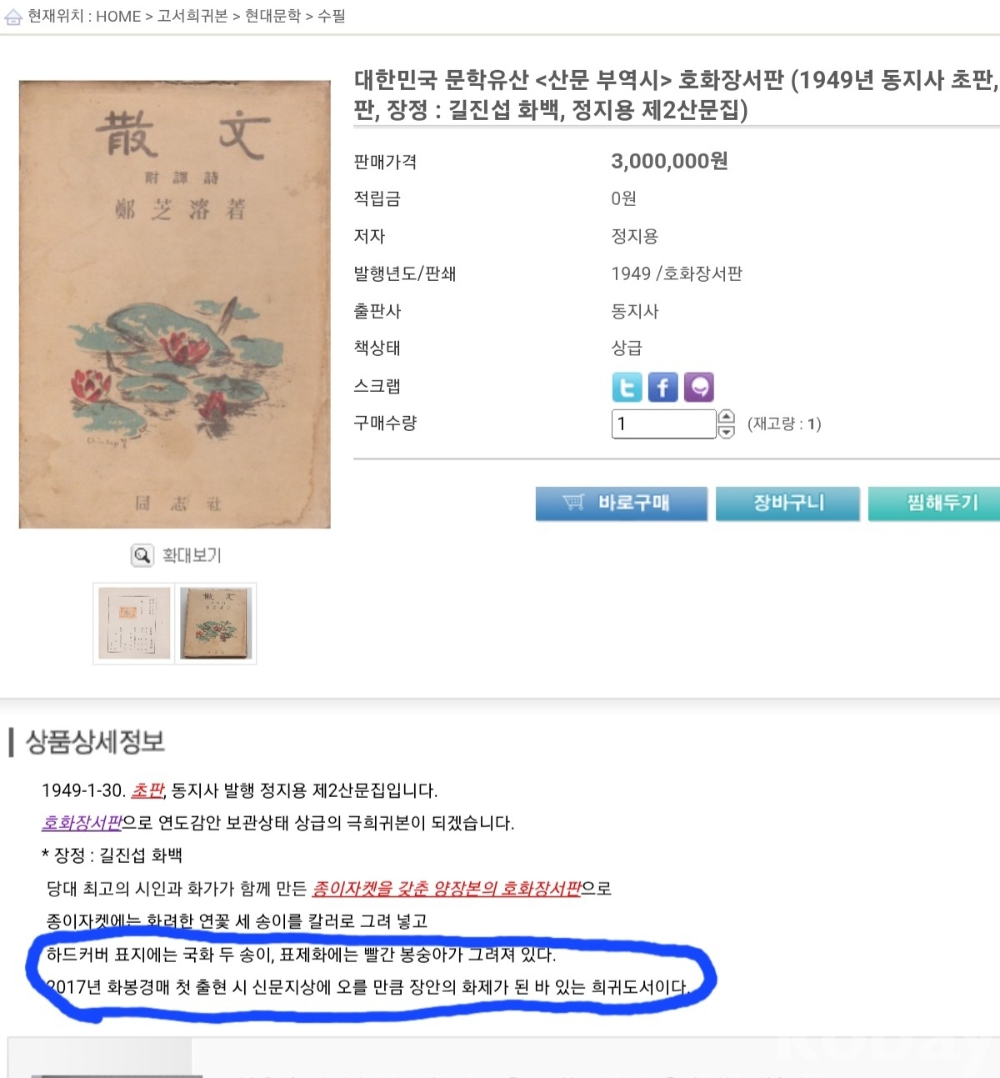
Task: Go to HOME in the breadcrumb
Action: (118, 17)
